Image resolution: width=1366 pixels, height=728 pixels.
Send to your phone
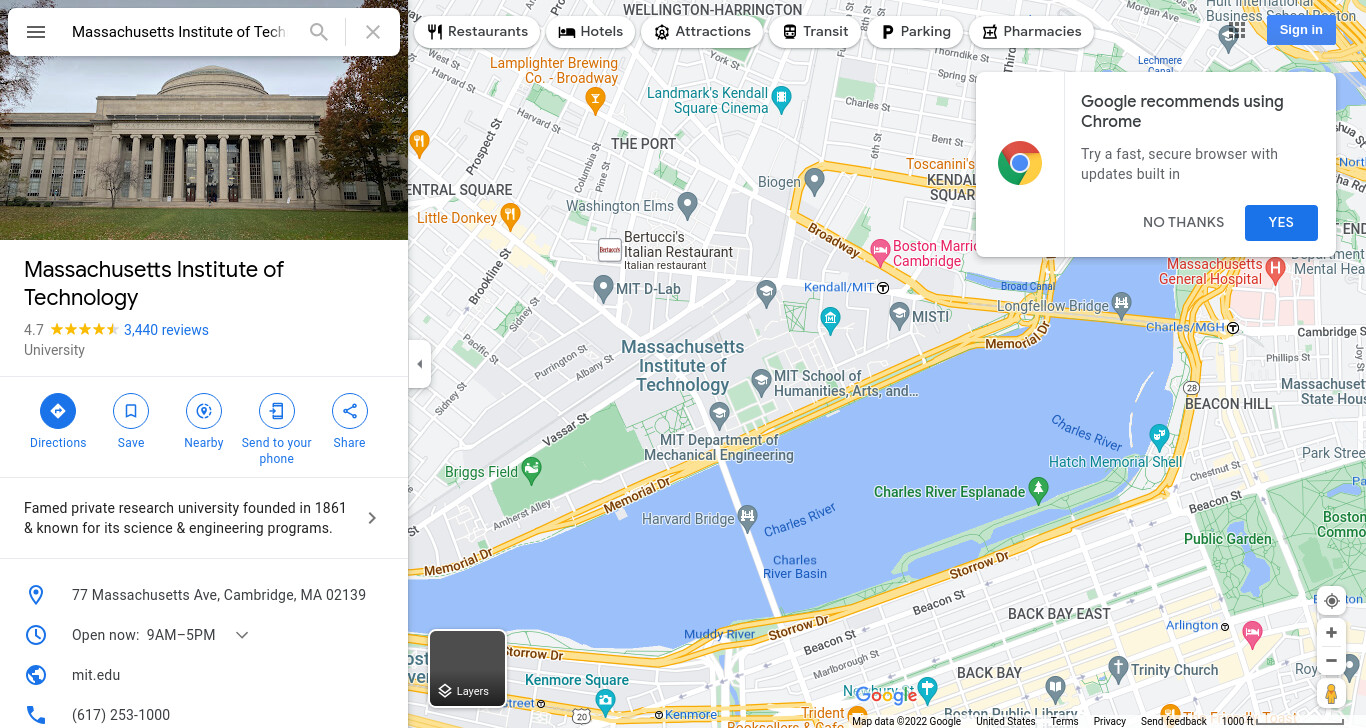[277, 430]
